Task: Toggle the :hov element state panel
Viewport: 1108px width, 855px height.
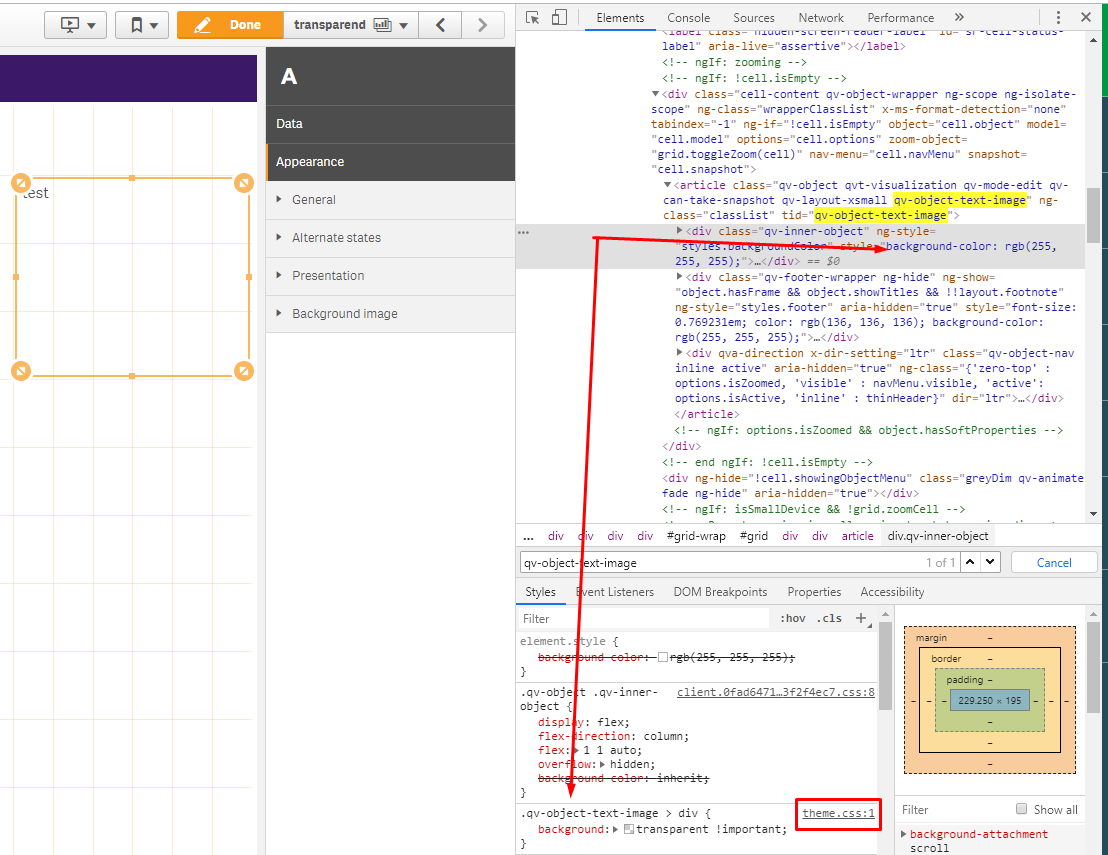Action: pyautogui.click(x=792, y=619)
